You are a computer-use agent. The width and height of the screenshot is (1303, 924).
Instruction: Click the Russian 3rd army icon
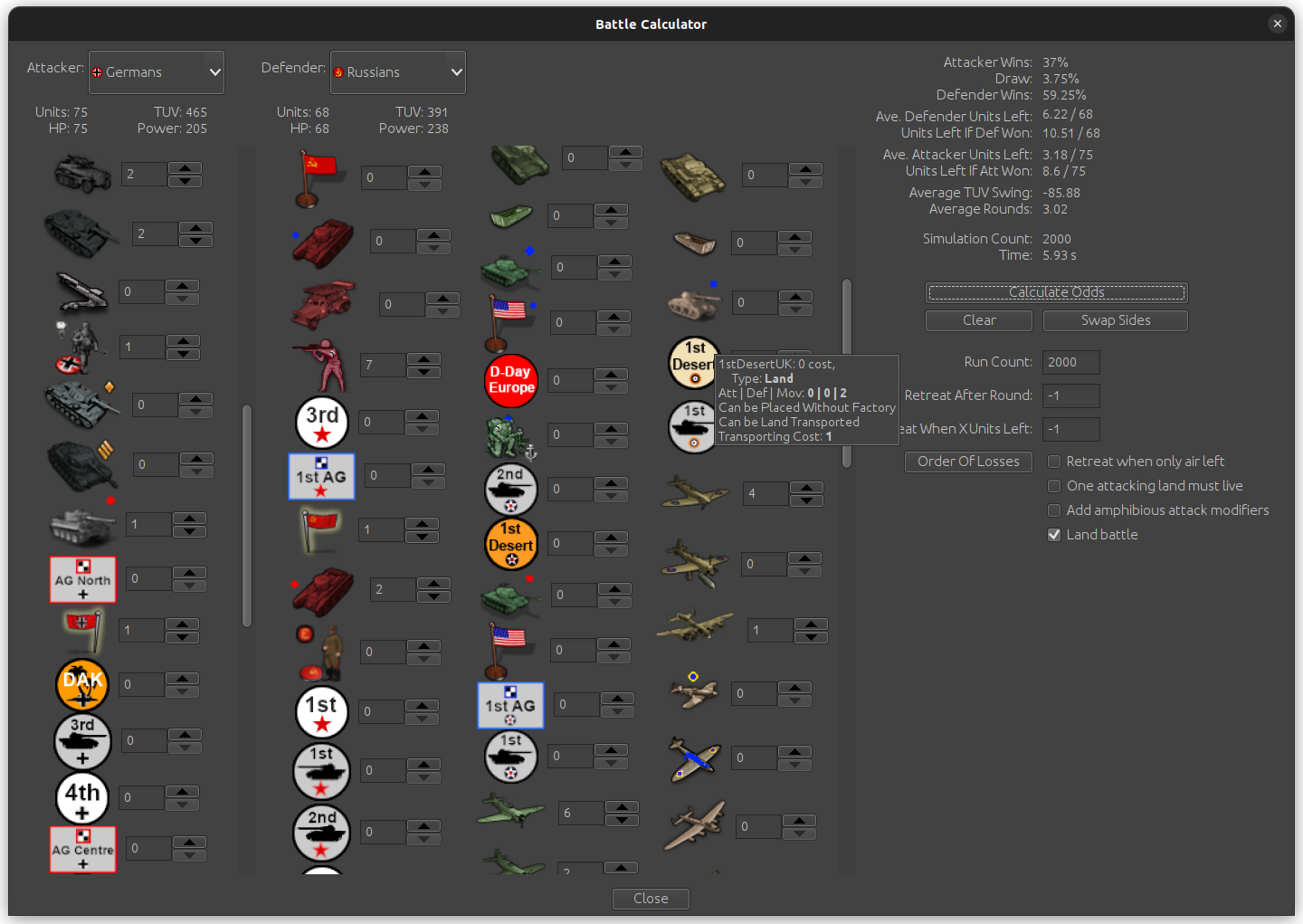pos(322,423)
